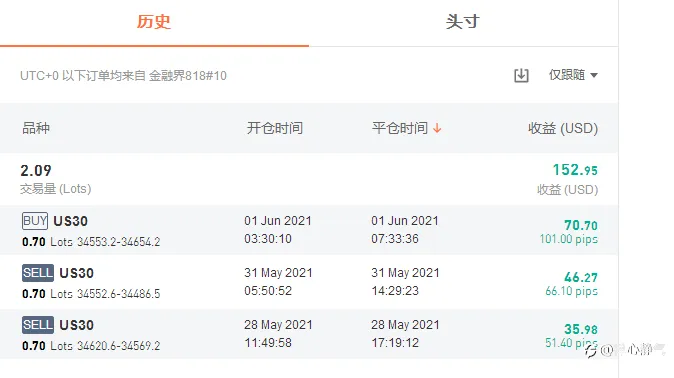Click the 金融界818#10 source text

pos(187,76)
